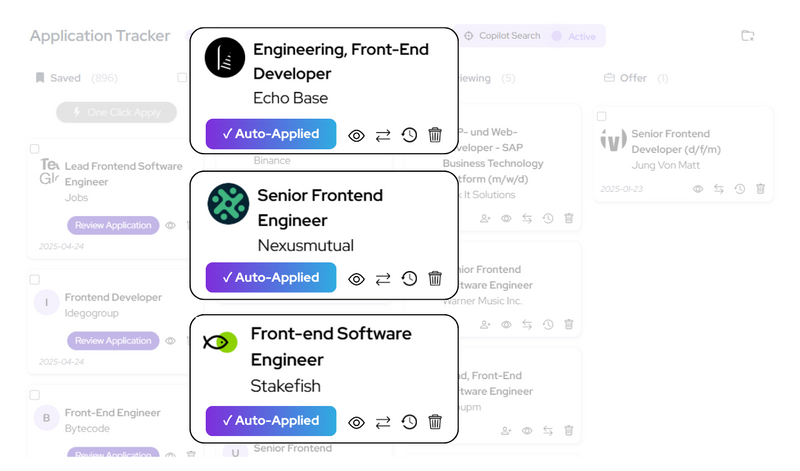Screen dimensions: 800x471
Task: Click Review Application for Idegogroup job
Action: tap(113, 341)
